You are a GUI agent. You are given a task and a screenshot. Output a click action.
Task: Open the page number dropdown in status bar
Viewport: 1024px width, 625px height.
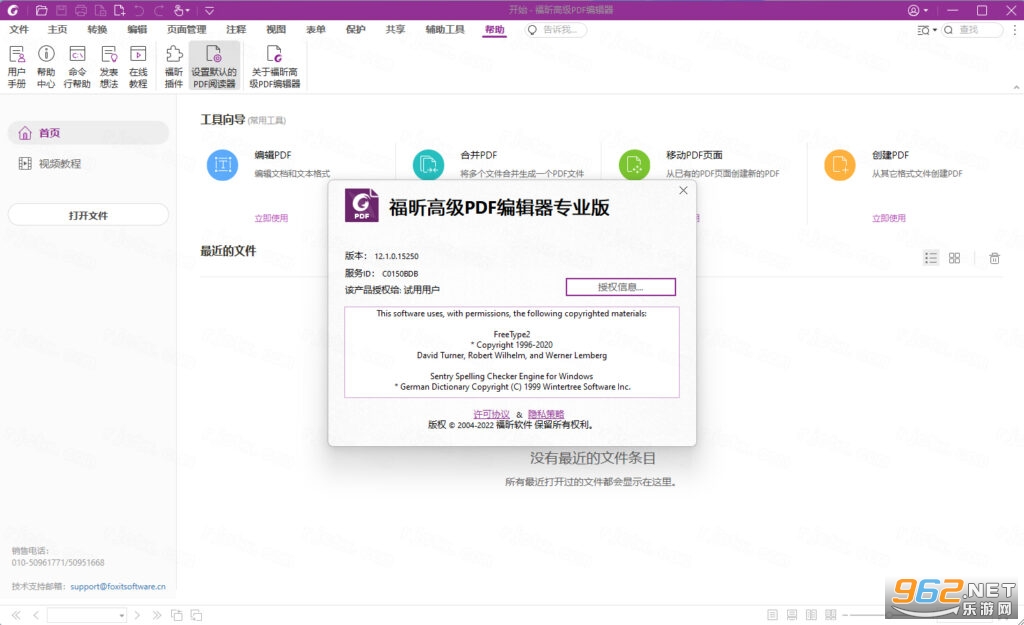pyautogui.click(x=121, y=615)
